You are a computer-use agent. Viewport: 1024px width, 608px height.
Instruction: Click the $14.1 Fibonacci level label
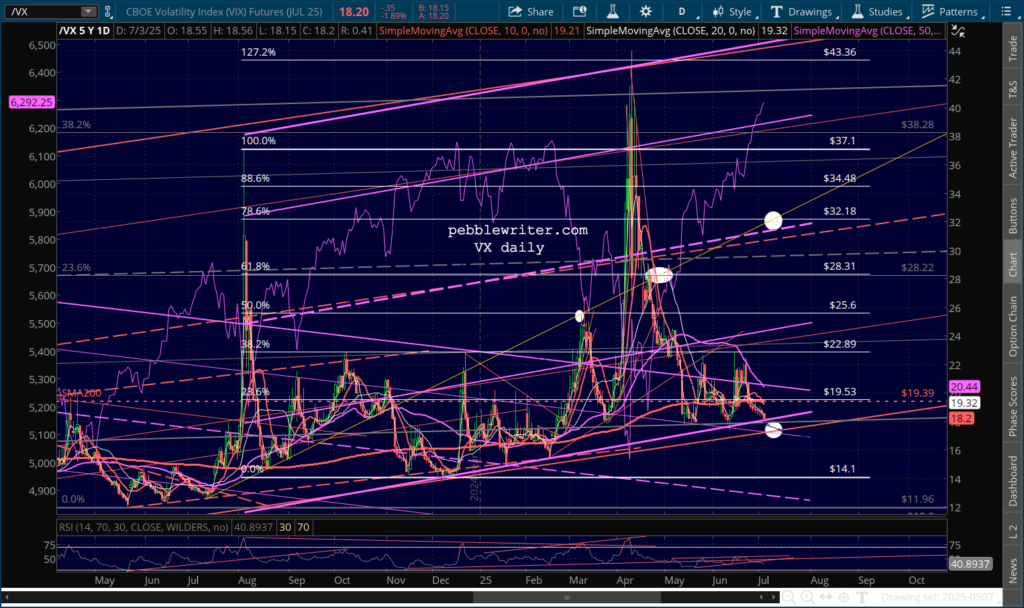[842, 469]
